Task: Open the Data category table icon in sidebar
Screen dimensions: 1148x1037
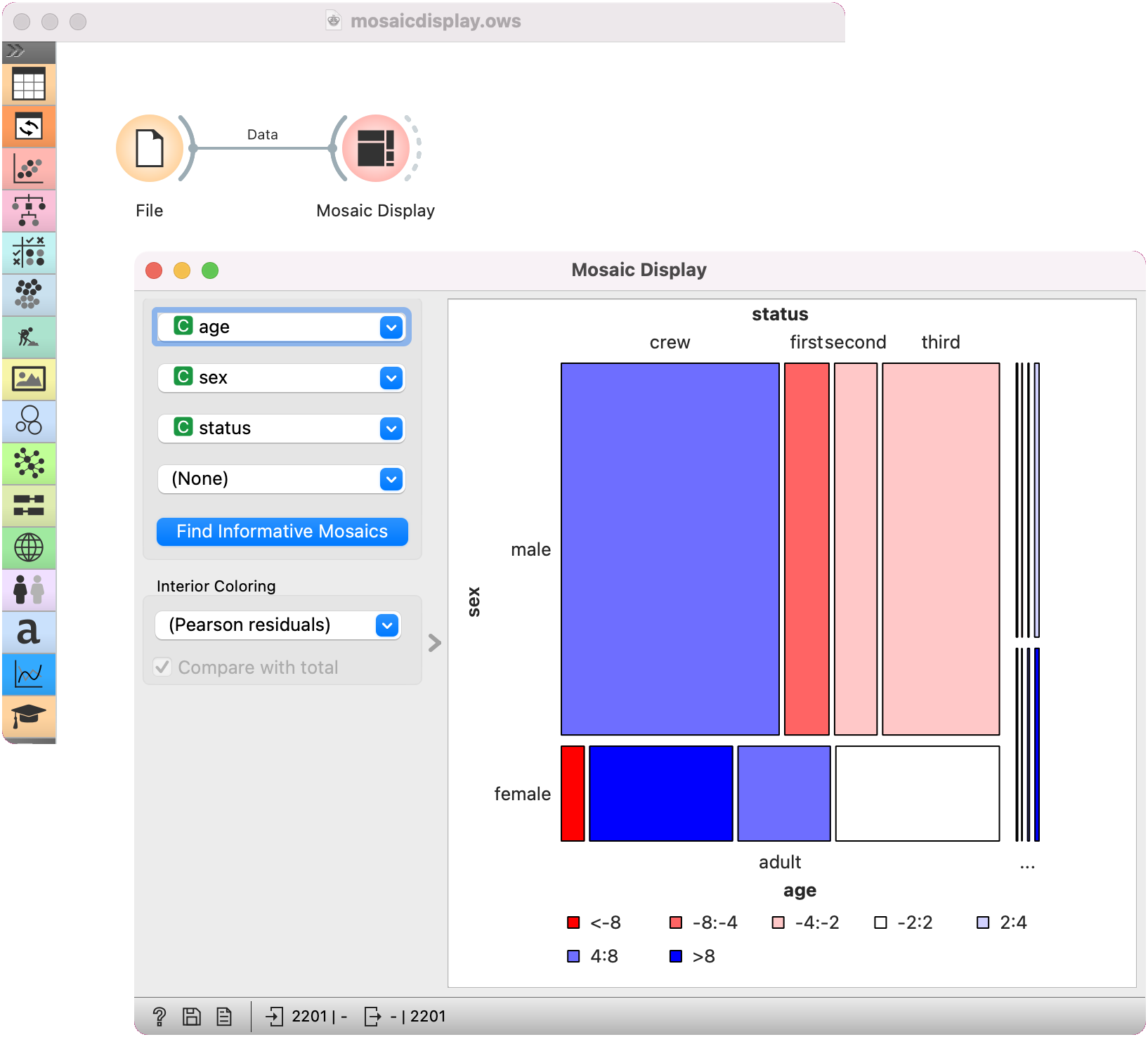Action: [29, 84]
